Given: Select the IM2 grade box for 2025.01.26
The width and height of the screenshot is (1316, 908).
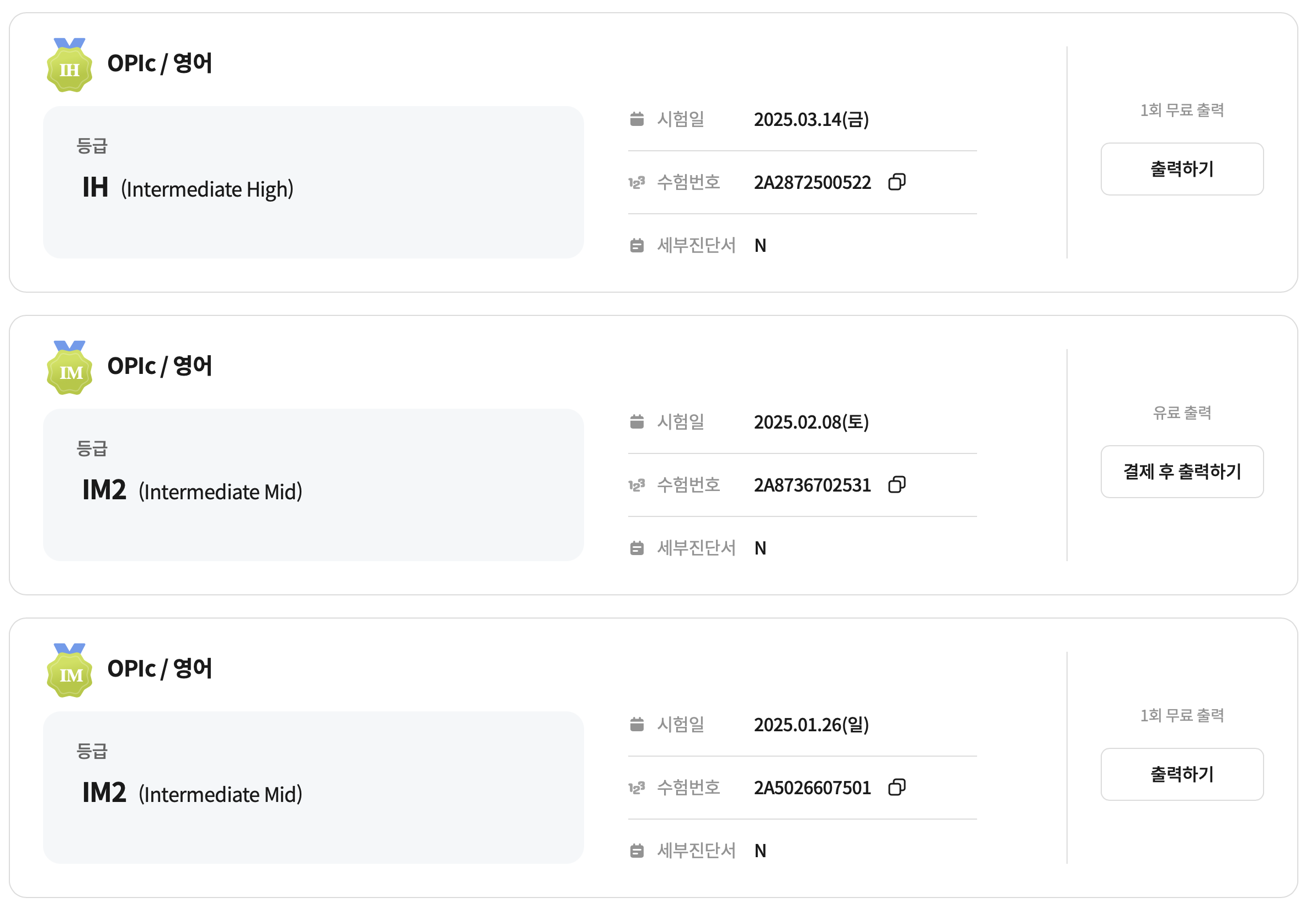Looking at the screenshot, I should [313, 788].
